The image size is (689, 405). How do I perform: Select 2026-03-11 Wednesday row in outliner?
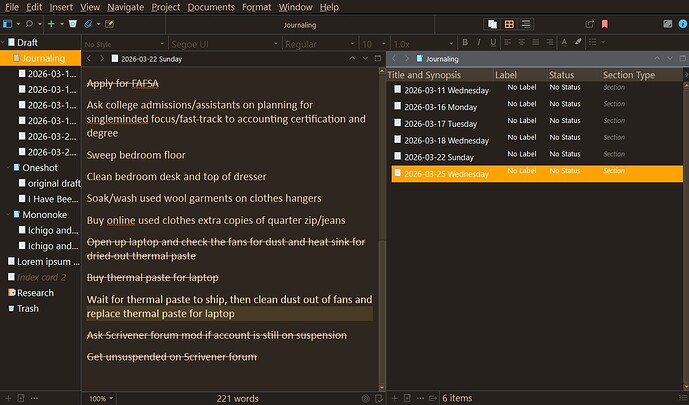537,90
